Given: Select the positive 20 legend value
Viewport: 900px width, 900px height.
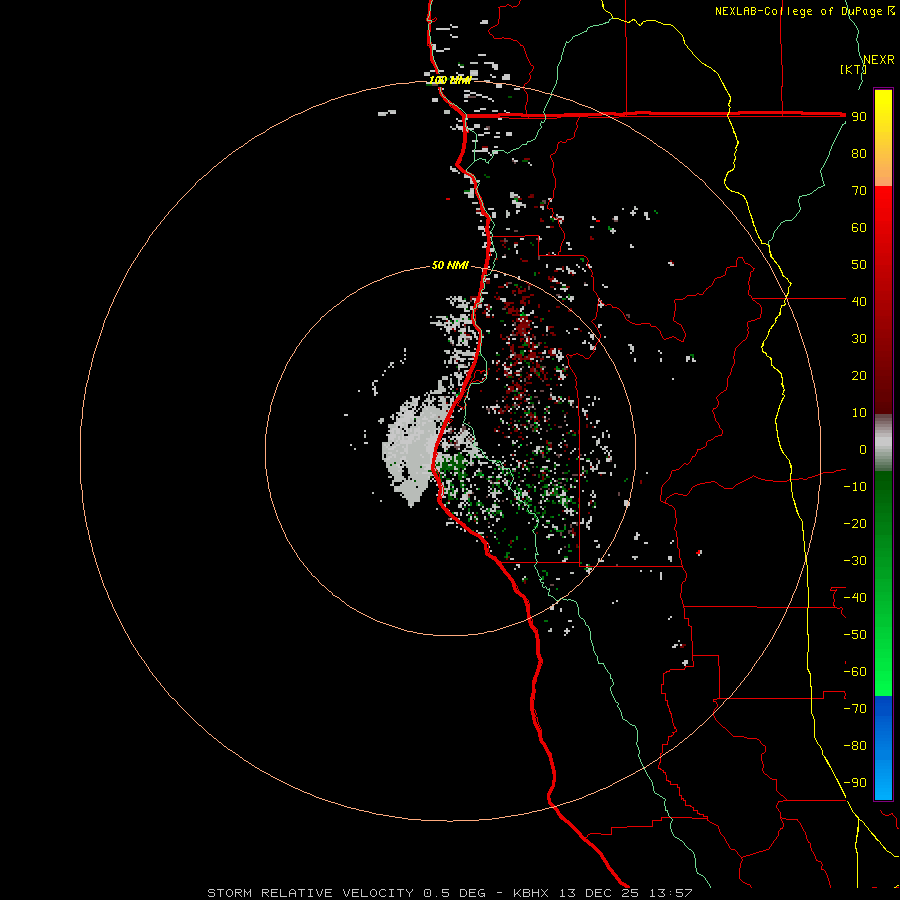Looking at the screenshot, I should tap(859, 375).
